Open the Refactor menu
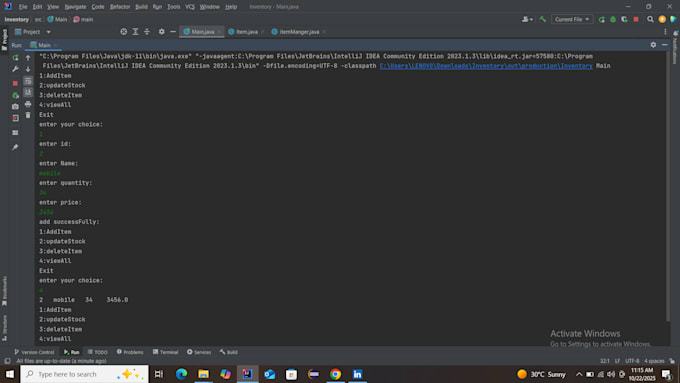Viewport: 680px width, 383px height. click(120, 7)
